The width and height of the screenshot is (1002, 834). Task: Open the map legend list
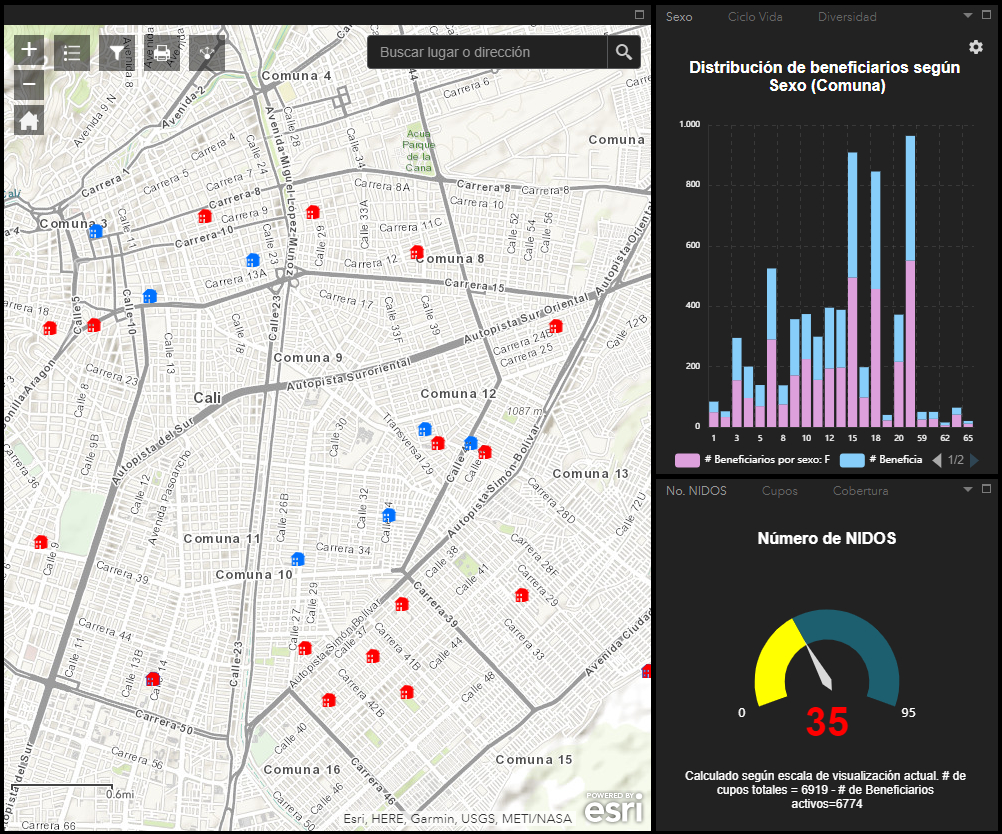(72, 53)
